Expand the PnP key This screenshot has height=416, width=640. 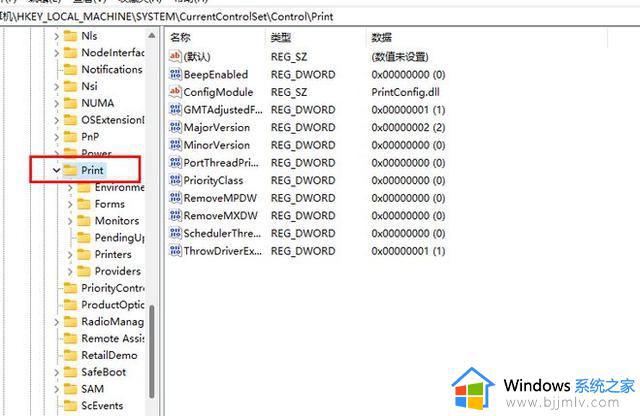click(56, 137)
